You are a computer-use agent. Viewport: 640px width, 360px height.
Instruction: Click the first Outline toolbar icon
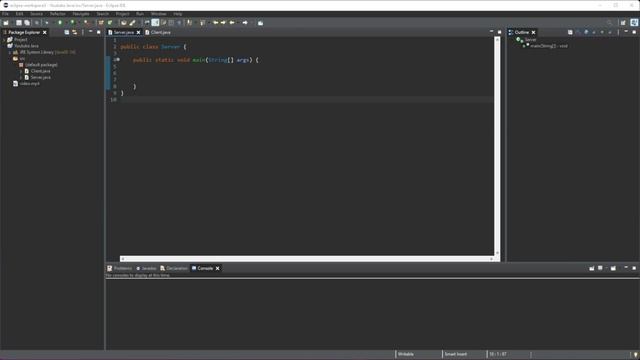[570, 32]
